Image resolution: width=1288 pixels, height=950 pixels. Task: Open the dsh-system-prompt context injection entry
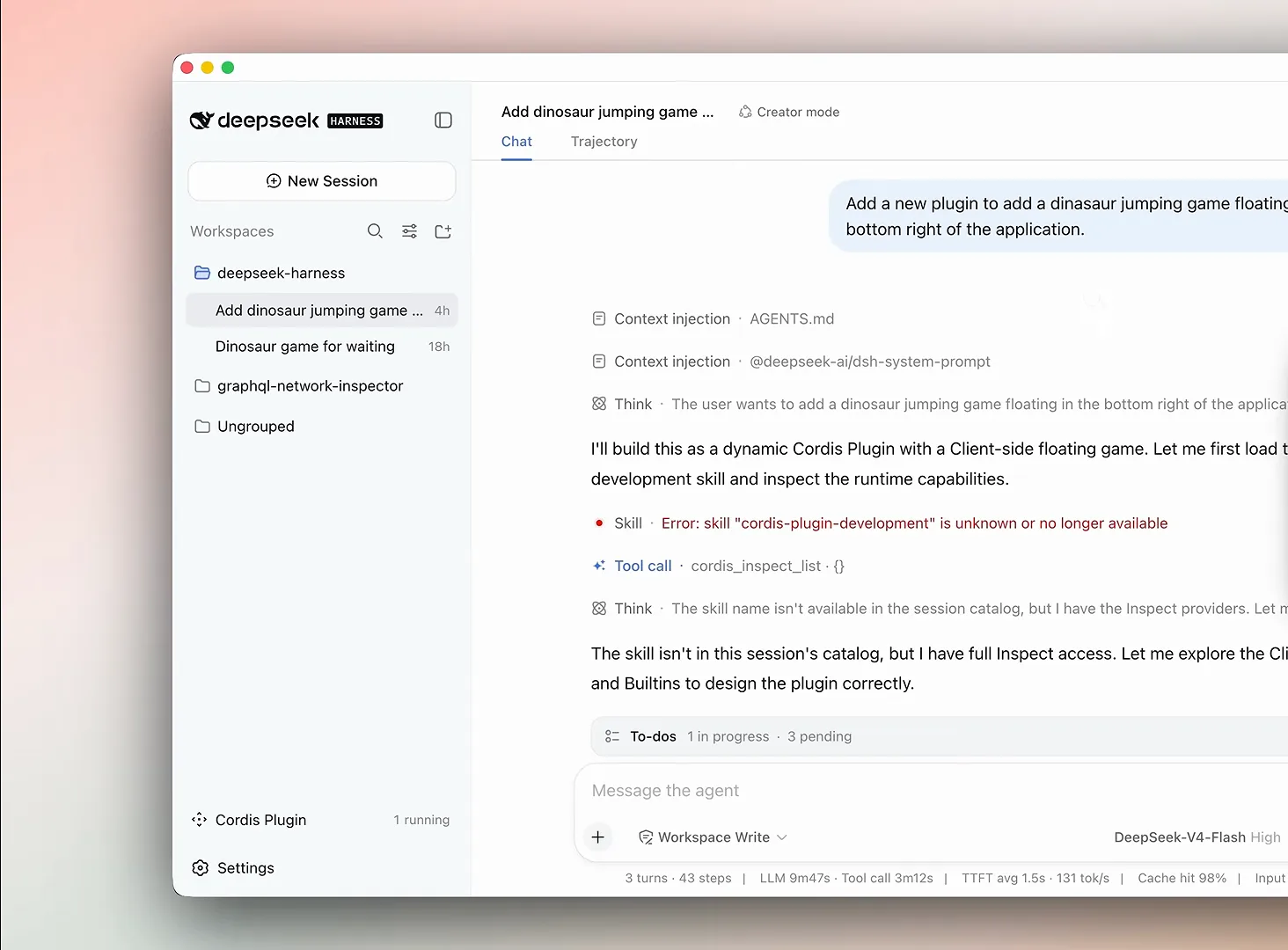(792, 362)
